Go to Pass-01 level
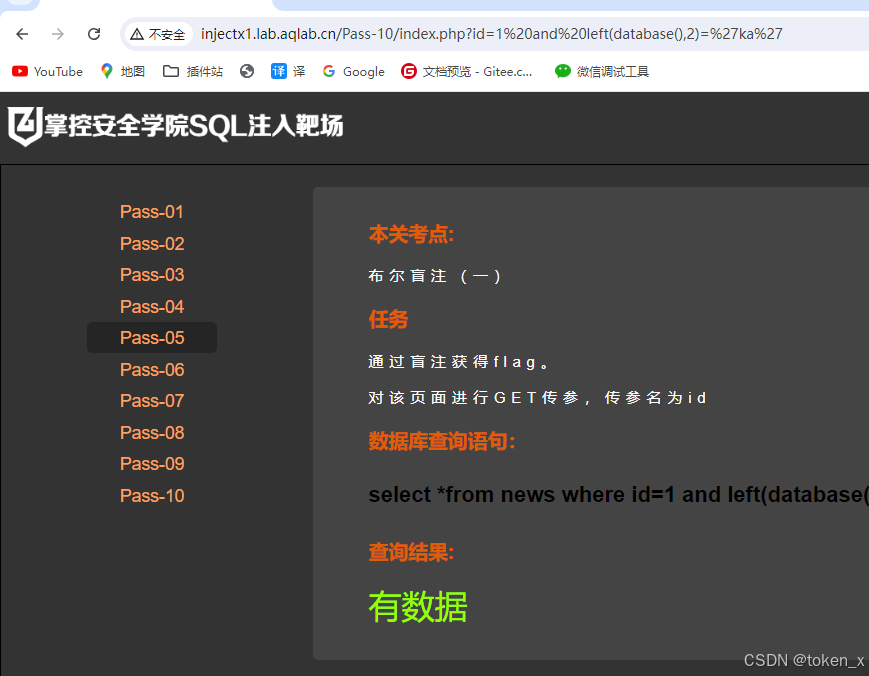Viewport: 869px width, 676px height. coord(151,212)
